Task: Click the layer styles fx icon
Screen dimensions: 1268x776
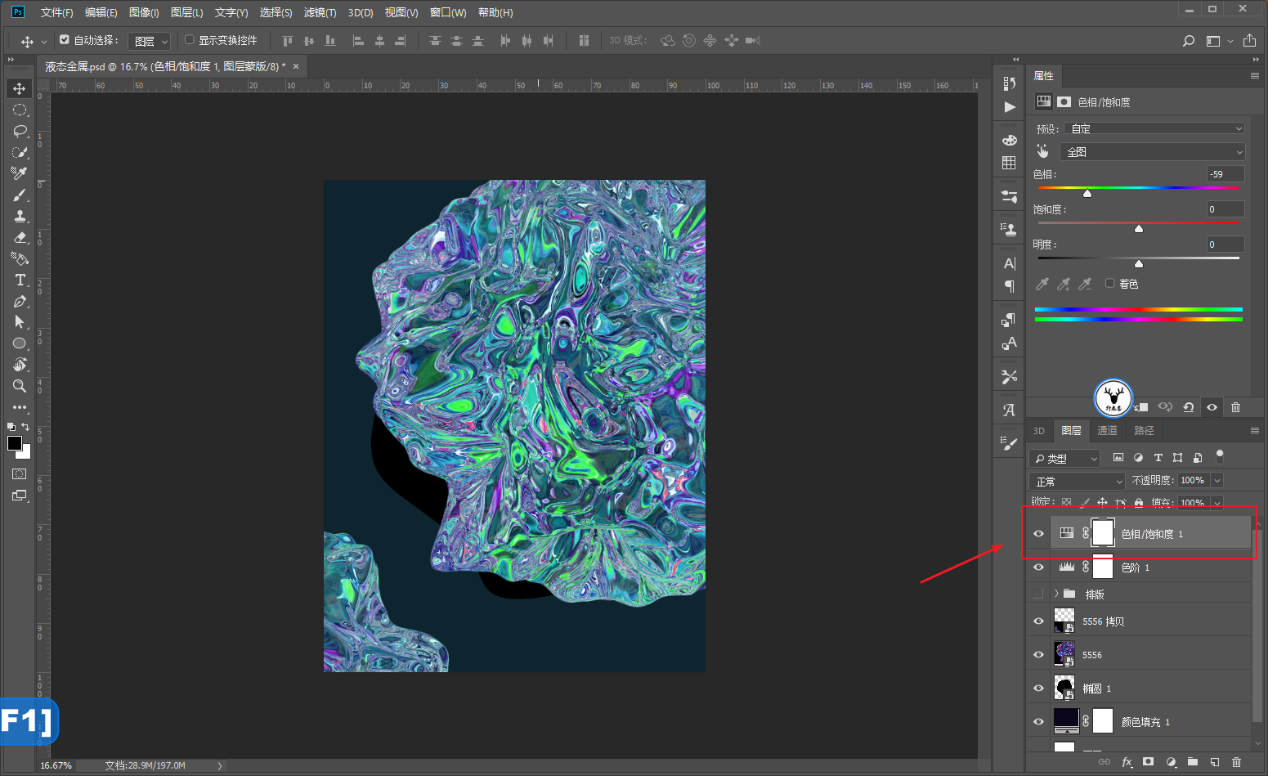Action: [x=1127, y=762]
